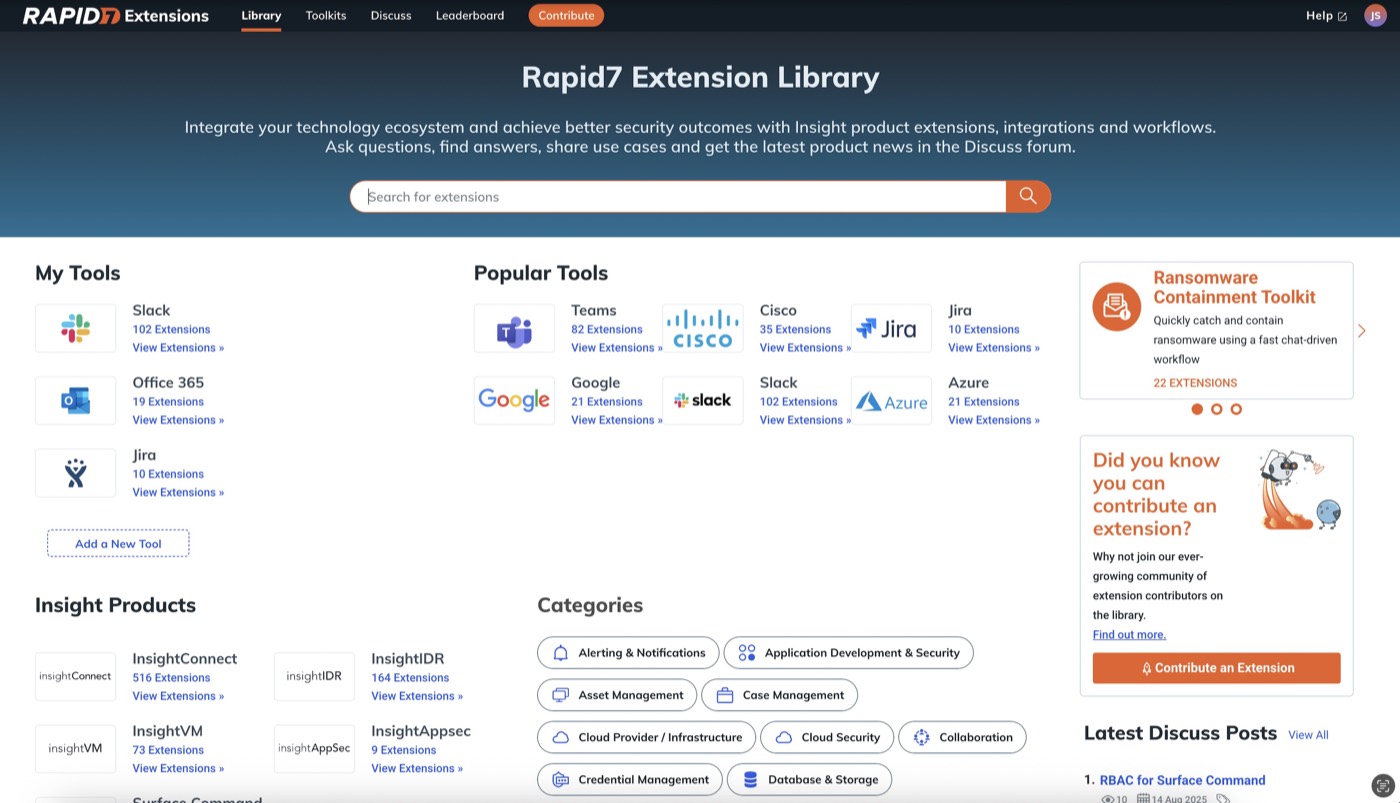
Task: Click the orange search magnifier button
Action: tap(1028, 196)
